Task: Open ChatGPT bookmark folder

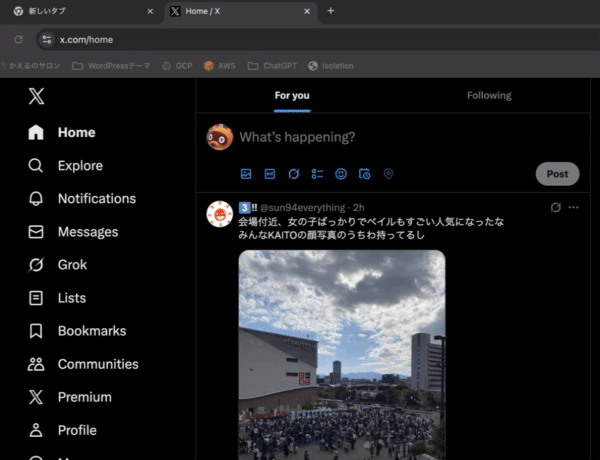Action: click(272, 66)
